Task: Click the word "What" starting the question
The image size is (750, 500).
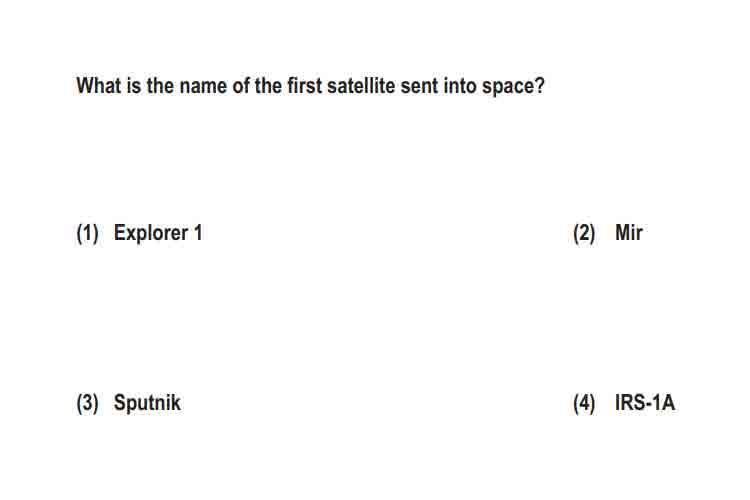Action: point(99,86)
